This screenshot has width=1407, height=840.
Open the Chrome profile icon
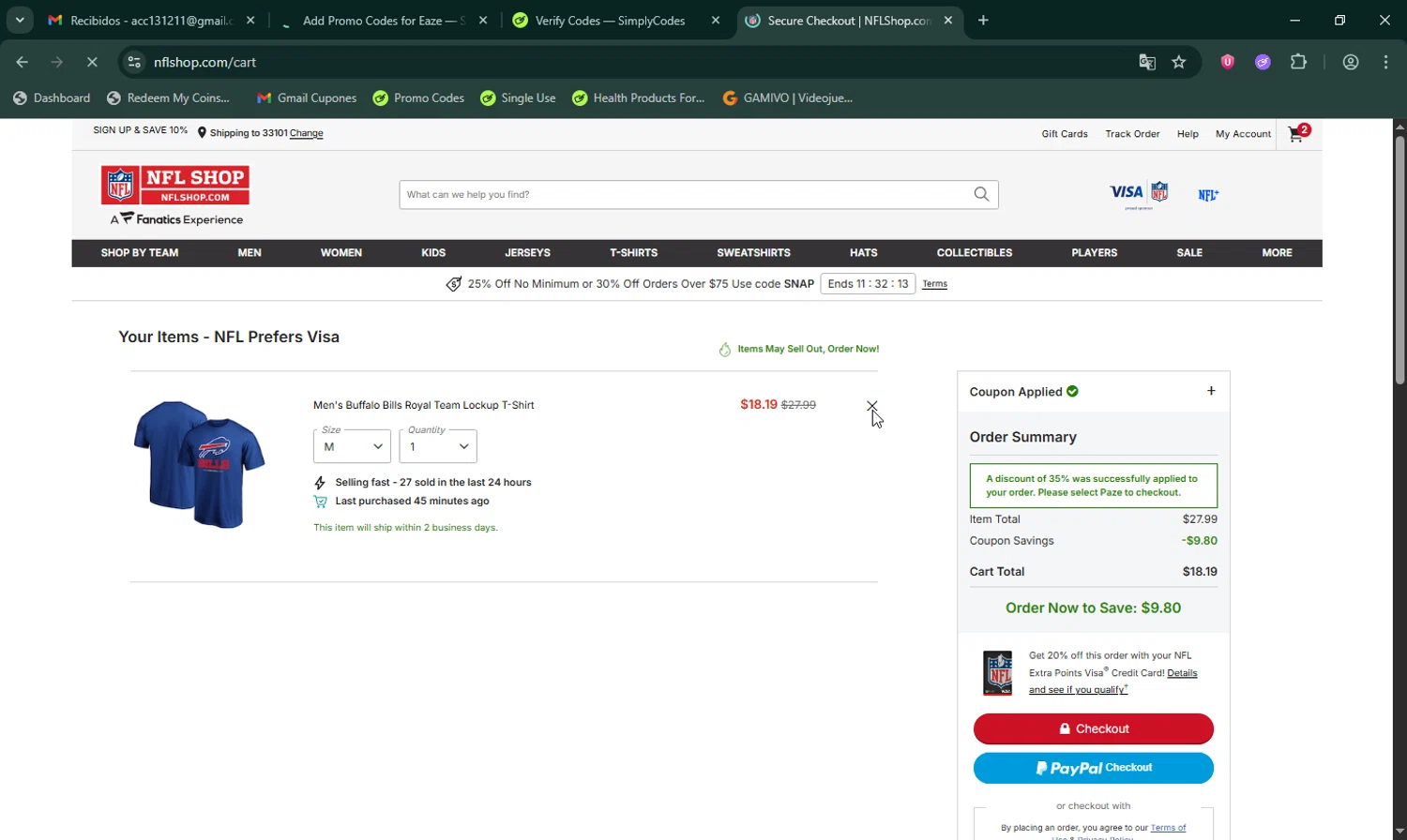coord(1351,62)
